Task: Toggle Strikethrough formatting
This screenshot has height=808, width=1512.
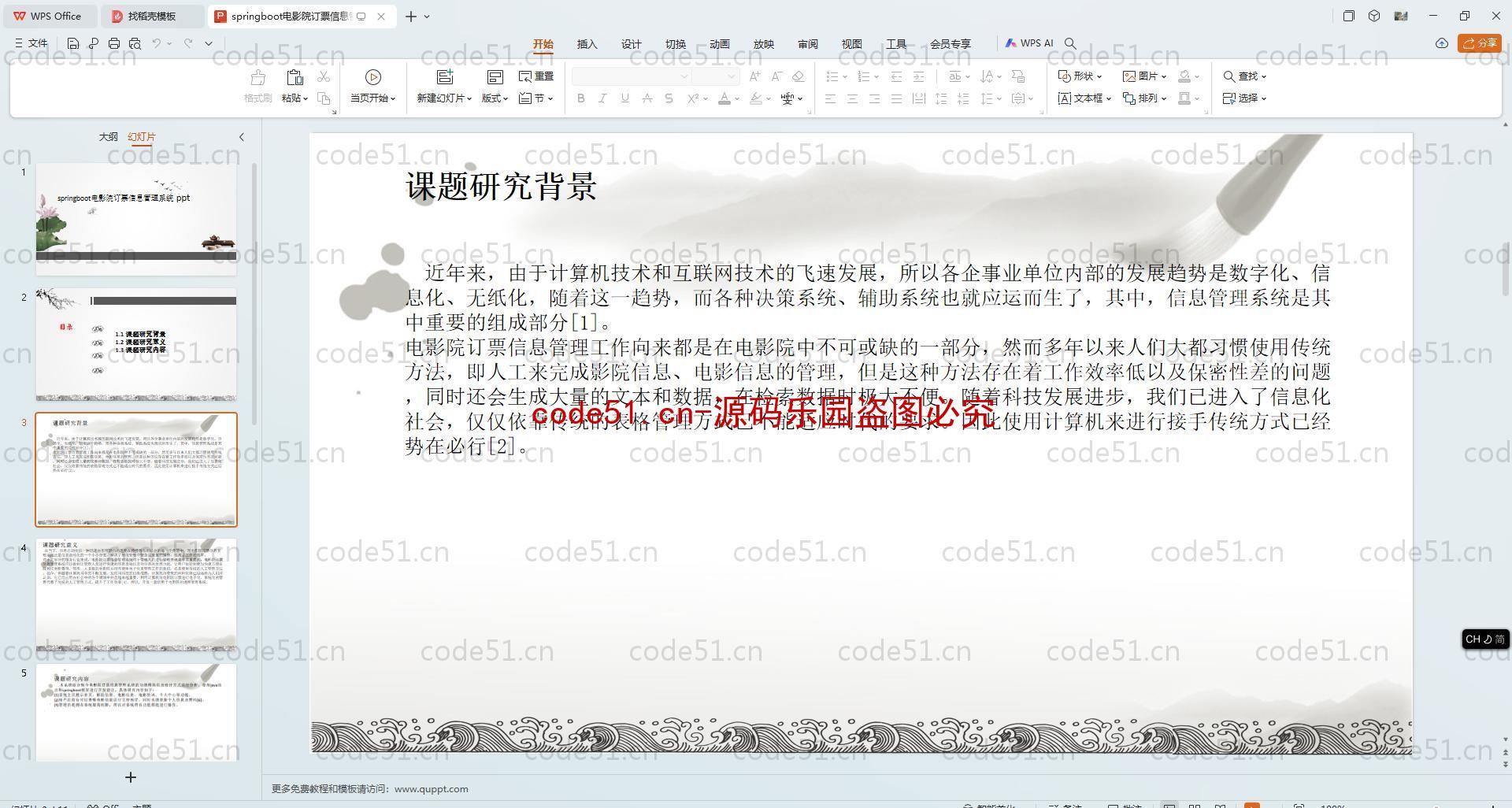Action: pos(647,98)
